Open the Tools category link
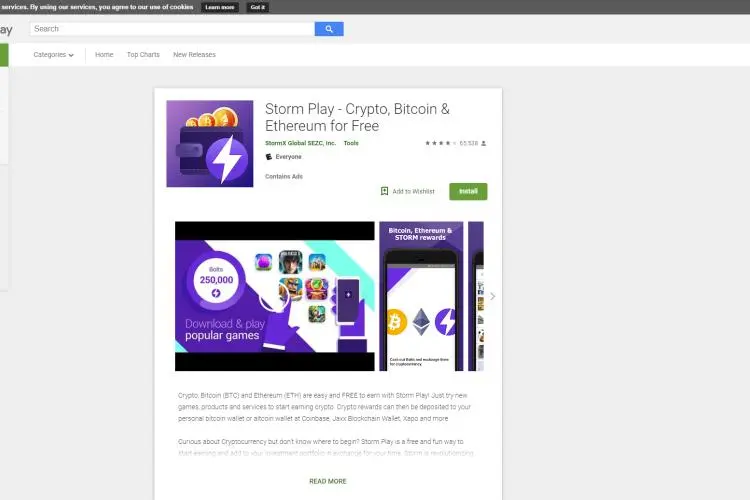 pos(351,143)
